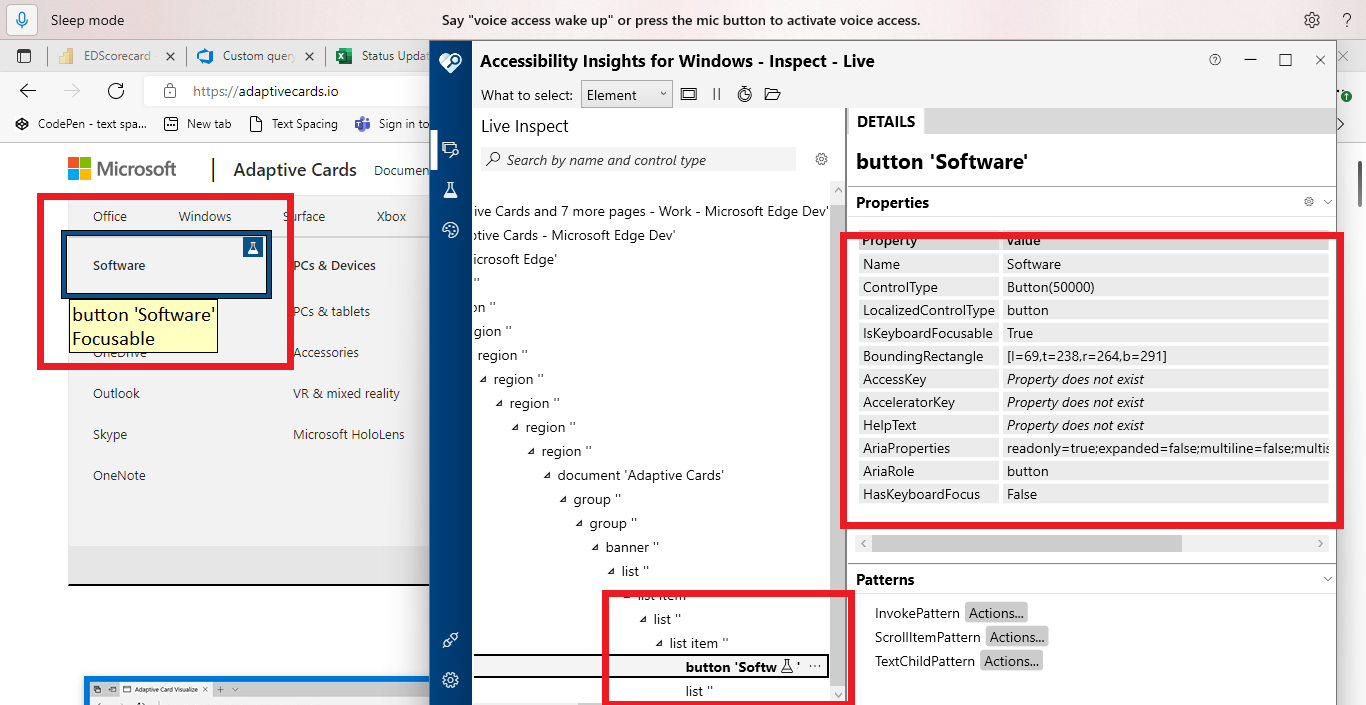This screenshot has width=1366, height=705.
Task: Open a saved snapshot via folder icon
Action: click(771, 93)
